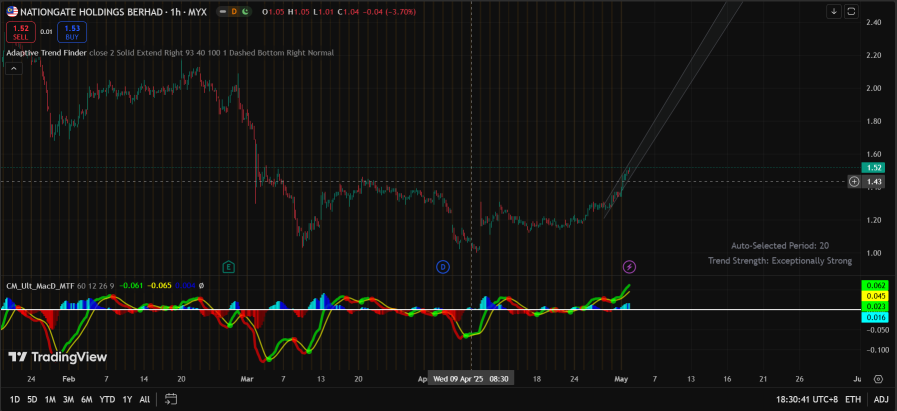Open the Go to date calendar icon
Image resolution: width=897 pixels, height=411 pixels.
(171, 399)
